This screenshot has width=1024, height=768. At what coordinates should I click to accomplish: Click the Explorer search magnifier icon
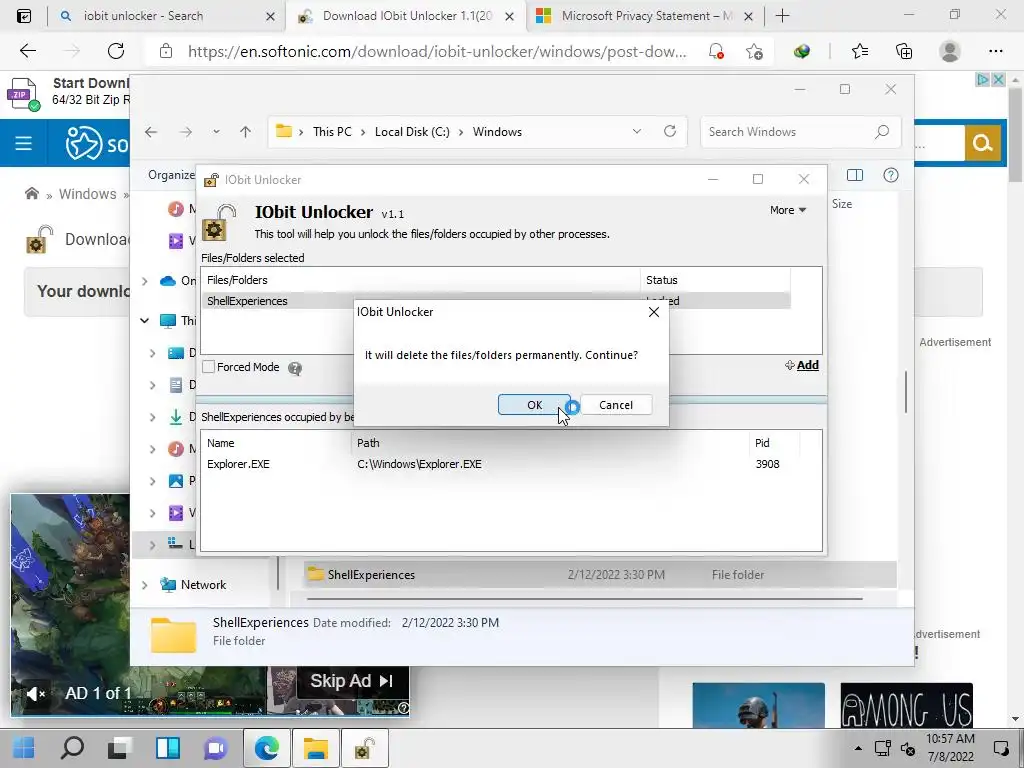(x=882, y=132)
